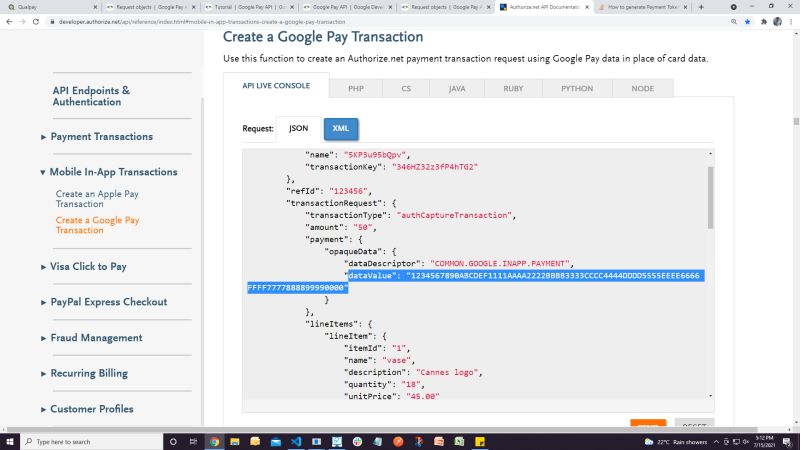The width and height of the screenshot is (800, 450).
Task: Open the Mail app from the taskbar
Action: tap(276, 442)
